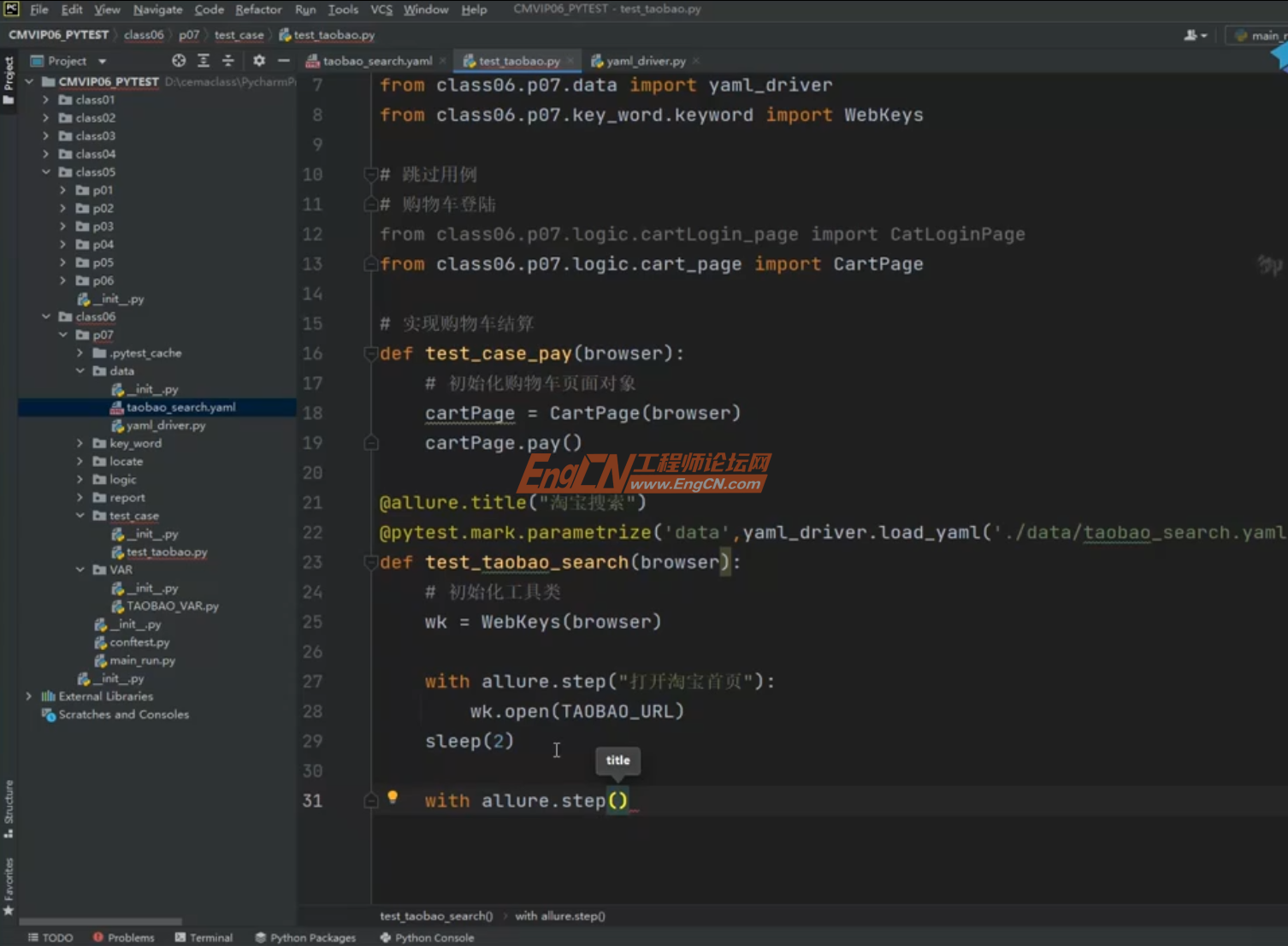This screenshot has width=1288, height=946.
Task: Open the Python Packages tool window
Action: tap(305, 937)
